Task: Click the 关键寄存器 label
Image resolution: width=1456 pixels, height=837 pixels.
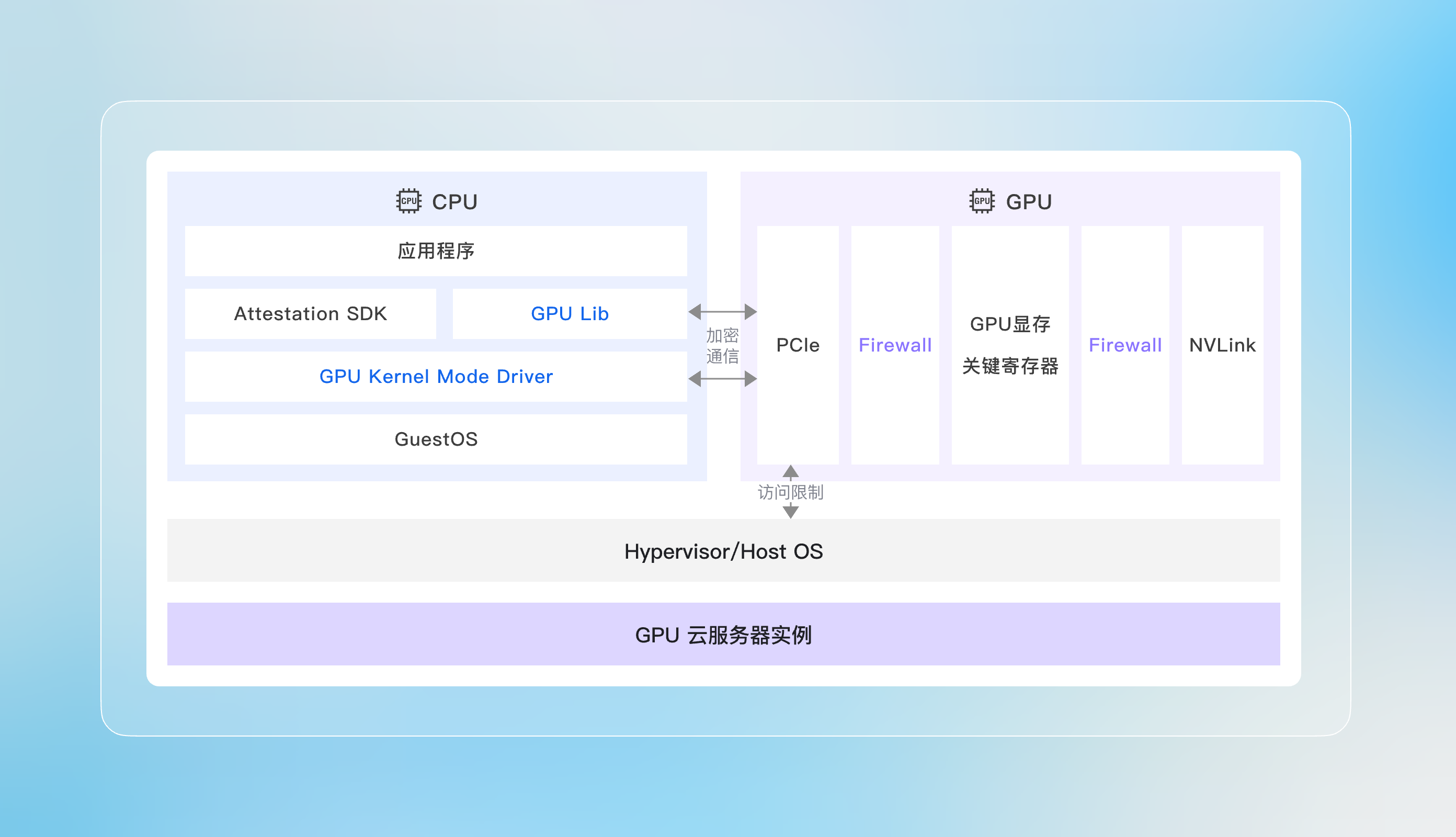Action: coord(1010,366)
